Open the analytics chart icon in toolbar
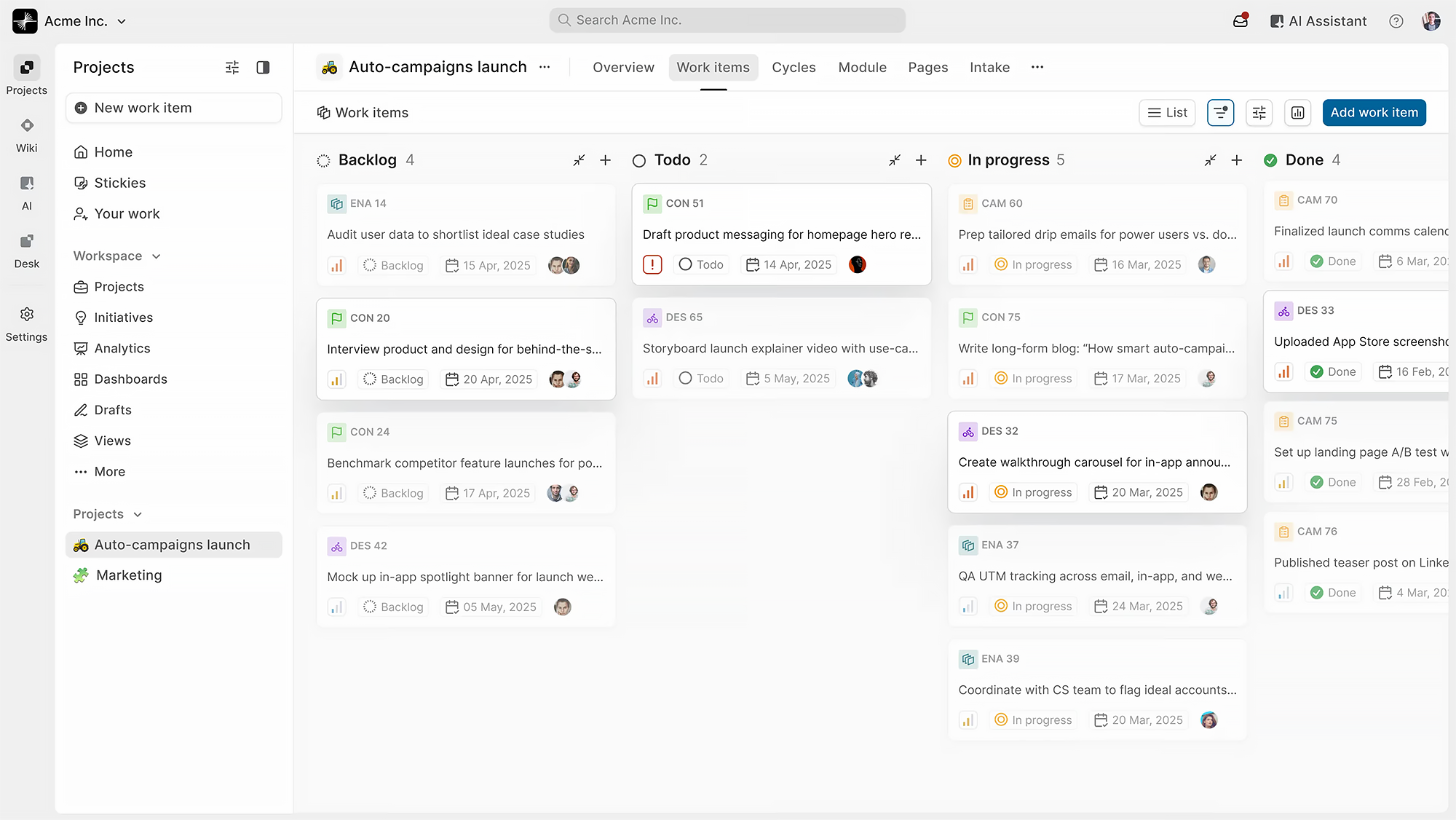This screenshot has height=820, width=1456. click(1297, 113)
